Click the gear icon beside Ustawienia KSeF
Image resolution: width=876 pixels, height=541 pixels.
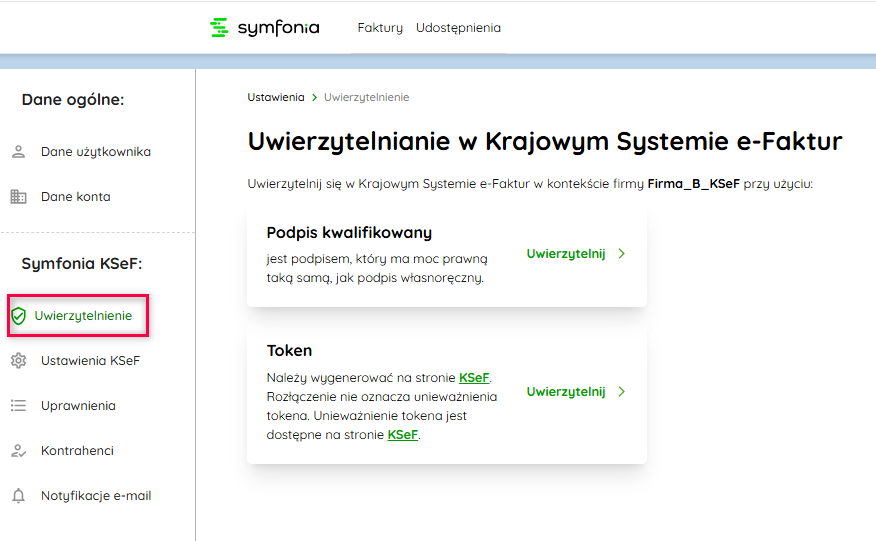click(x=18, y=360)
